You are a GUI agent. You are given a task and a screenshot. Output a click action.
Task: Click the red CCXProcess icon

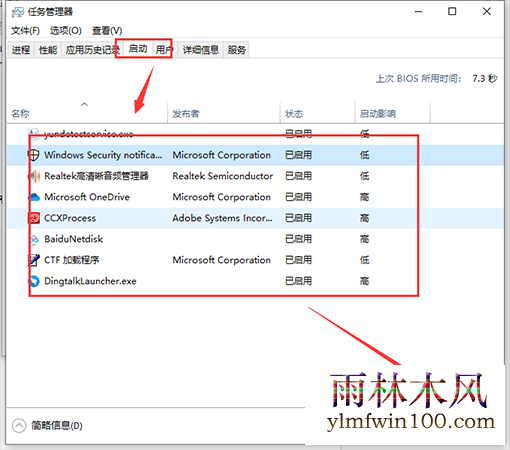(34, 218)
